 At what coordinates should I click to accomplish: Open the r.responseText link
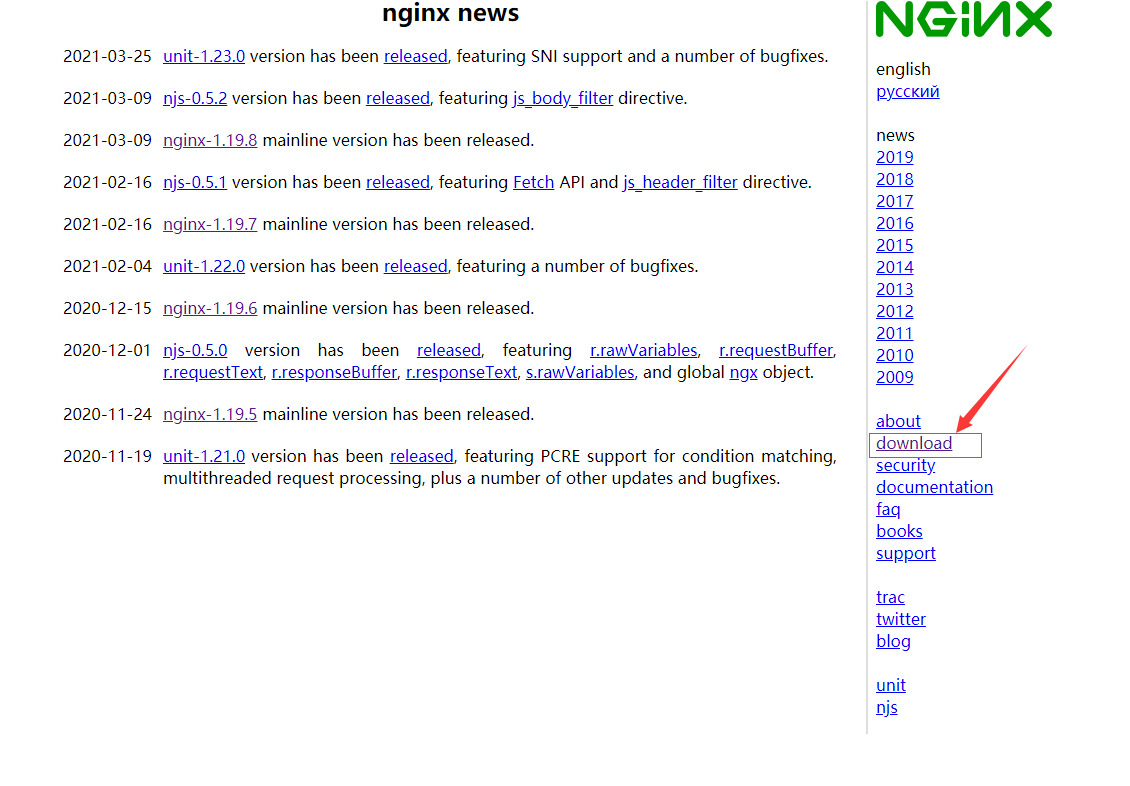coord(461,372)
